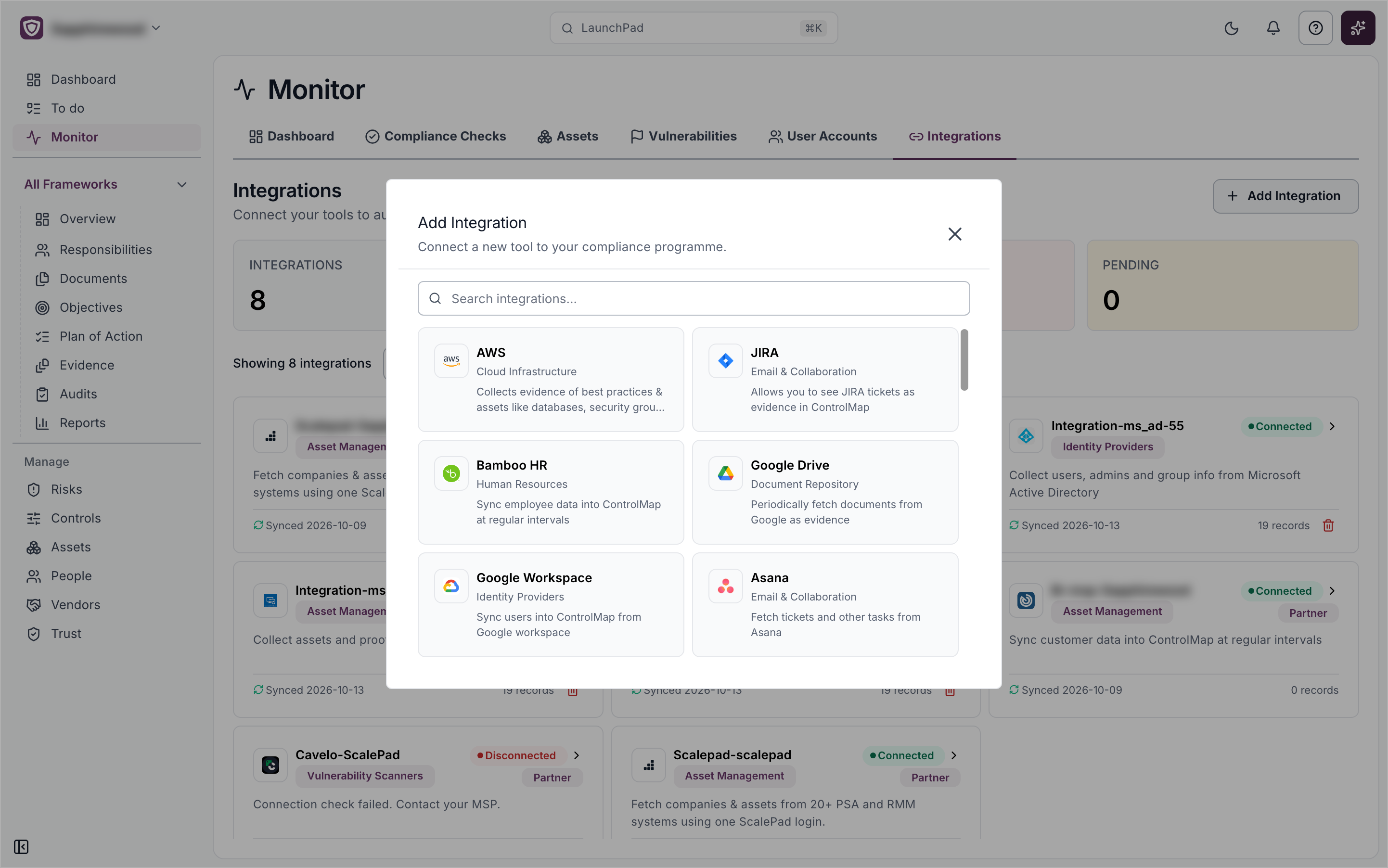Switch to the User Accounts tab
This screenshot has height=868, width=1388.
823,136
